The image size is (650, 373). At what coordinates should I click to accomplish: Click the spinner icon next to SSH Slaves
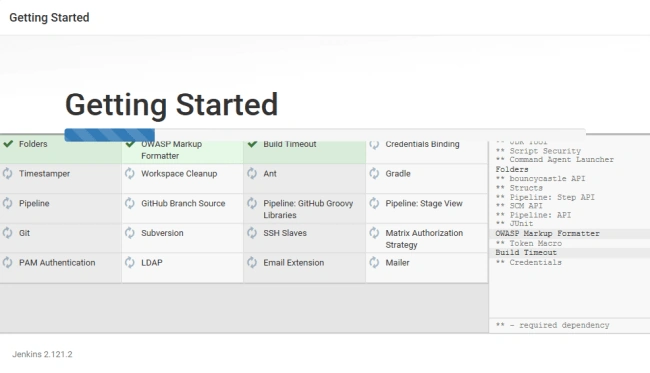point(252,233)
